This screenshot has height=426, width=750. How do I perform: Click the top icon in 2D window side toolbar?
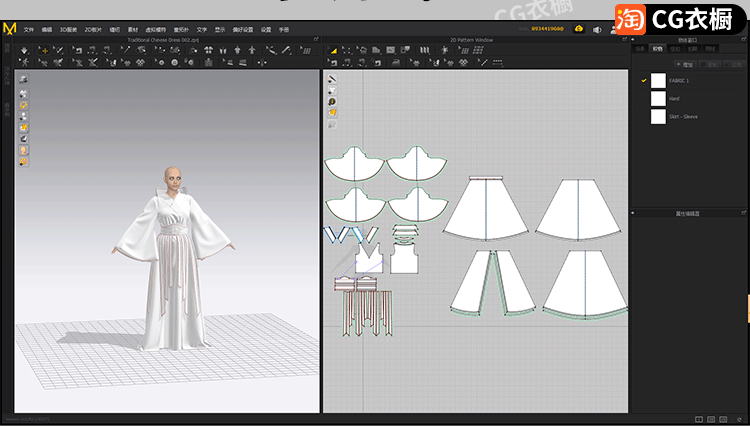332,79
